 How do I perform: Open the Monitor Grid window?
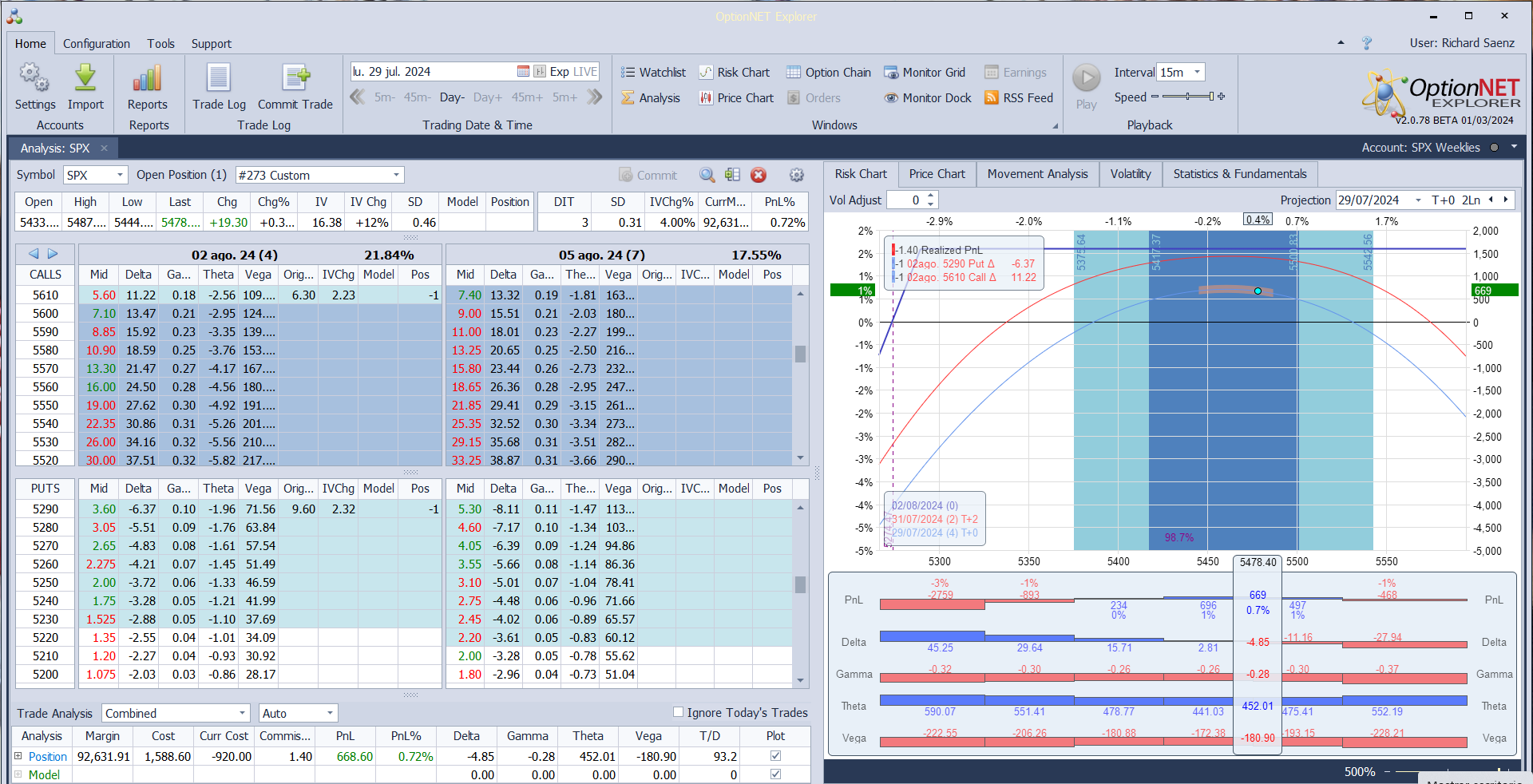(x=925, y=72)
